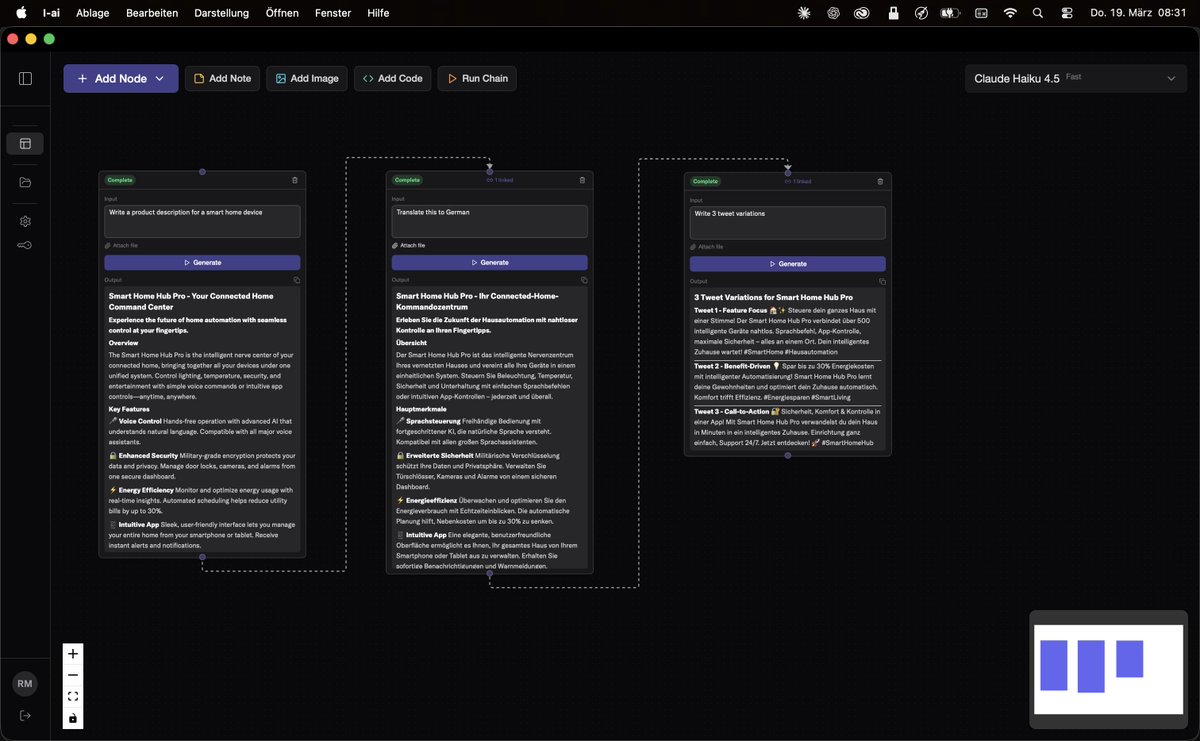Click the 'Write 3 tweet variations' input field
This screenshot has height=741, width=1200.
[788, 223]
